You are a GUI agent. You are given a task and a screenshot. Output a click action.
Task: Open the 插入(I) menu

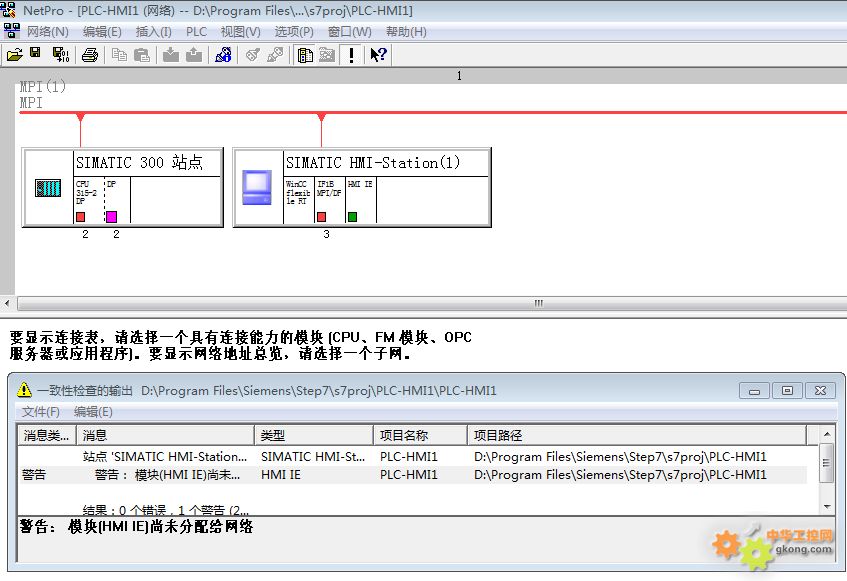tap(153, 32)
